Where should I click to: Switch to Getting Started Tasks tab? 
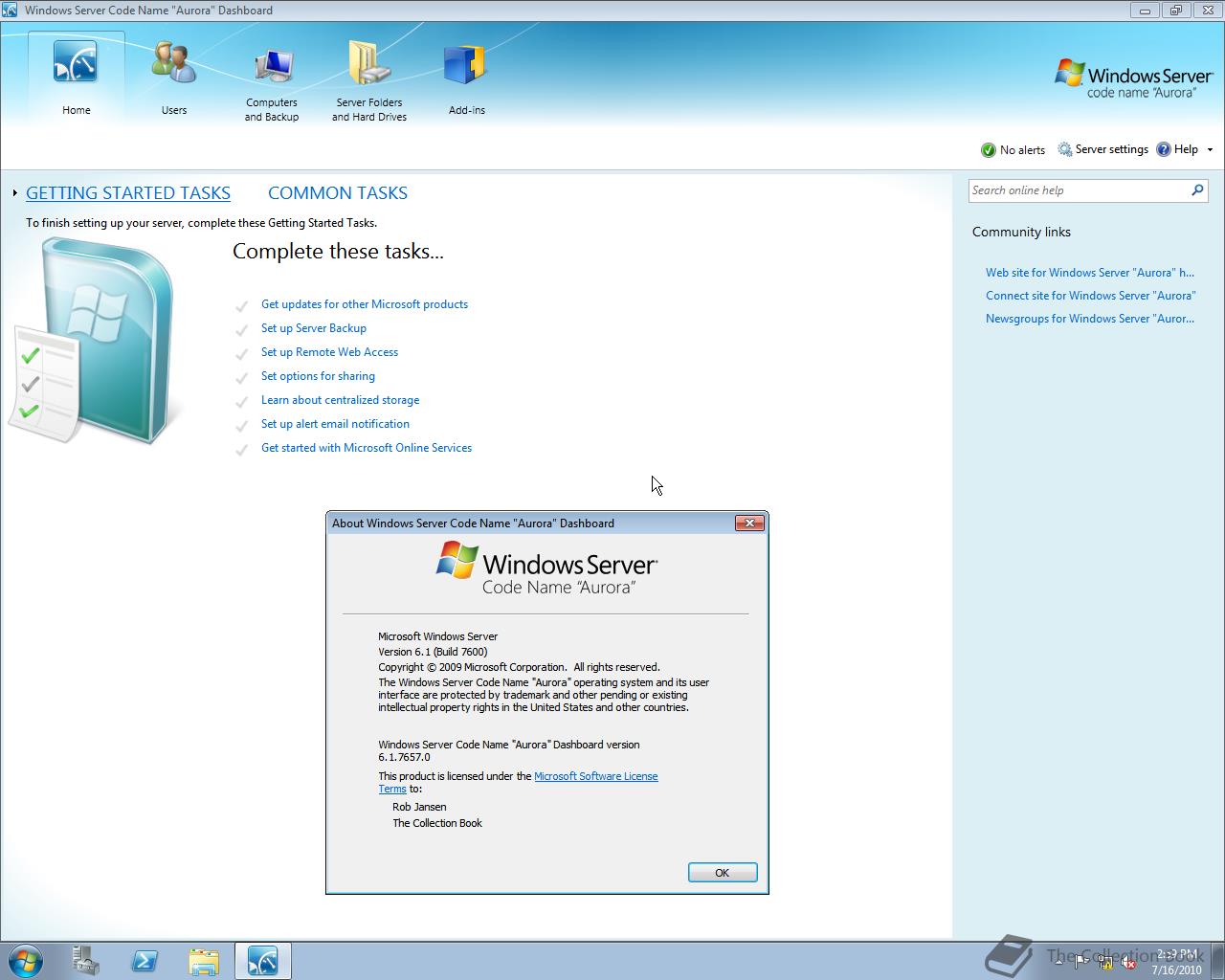(128, 193)
